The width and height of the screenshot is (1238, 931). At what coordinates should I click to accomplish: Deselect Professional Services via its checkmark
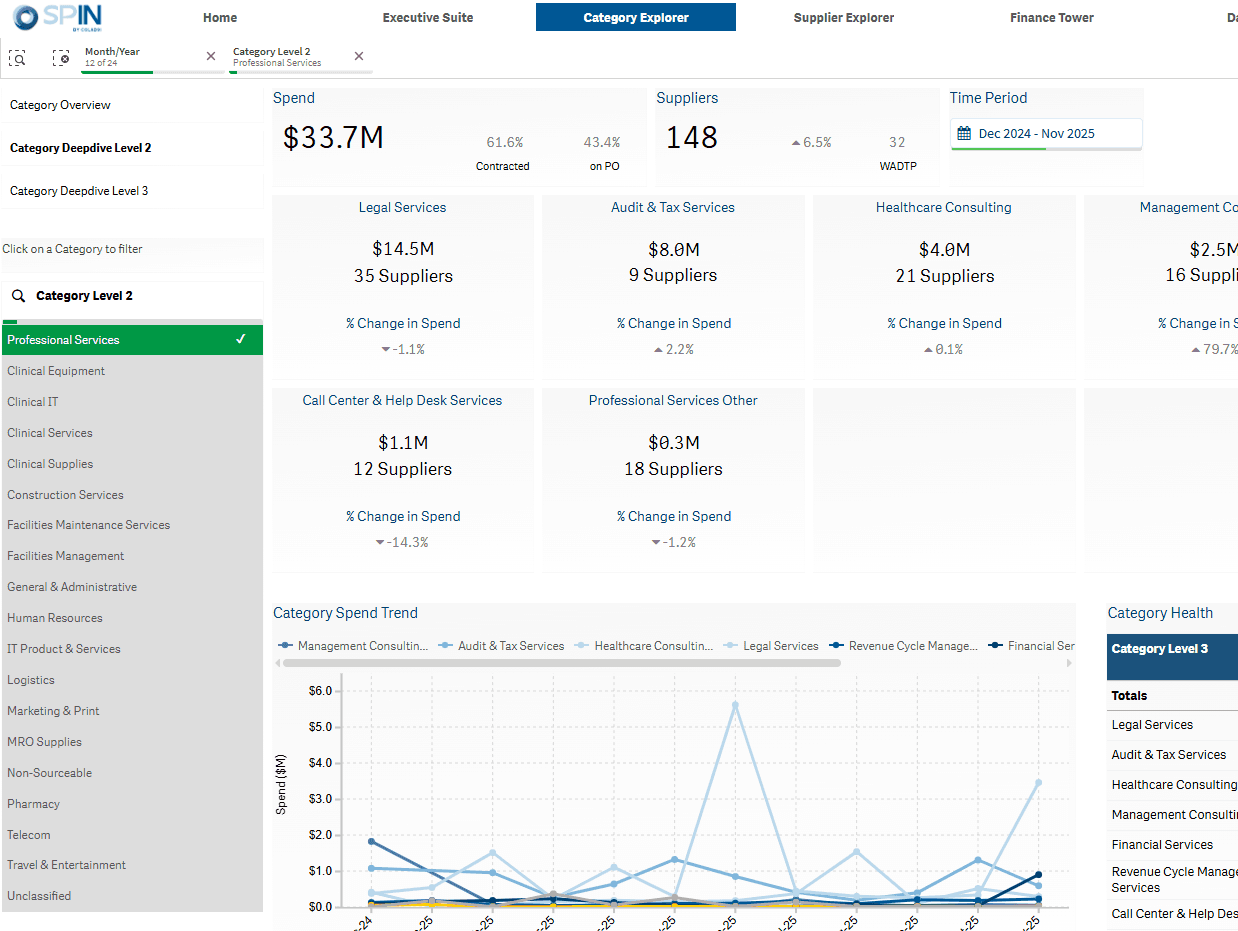point(241,339)
